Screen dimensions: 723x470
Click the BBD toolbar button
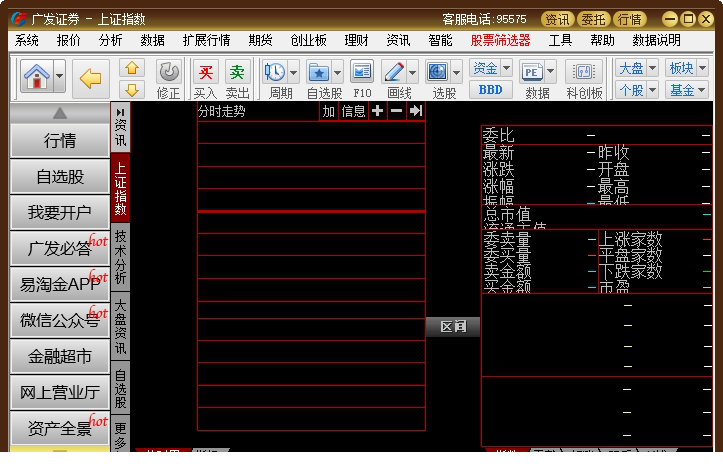pos(491,89)
